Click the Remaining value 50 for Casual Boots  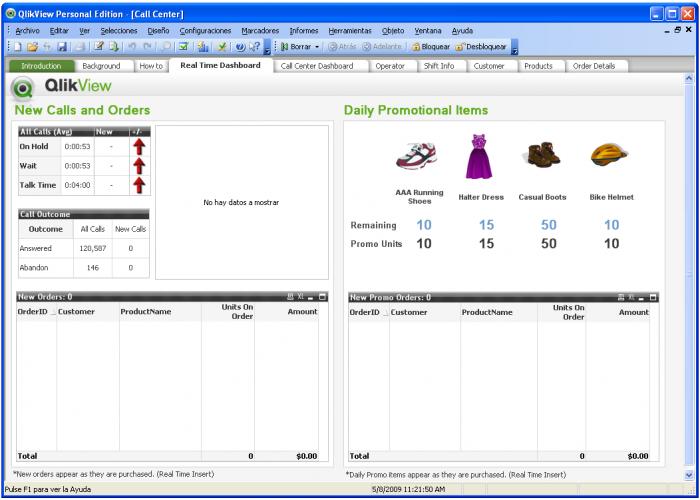coord(549,225)
